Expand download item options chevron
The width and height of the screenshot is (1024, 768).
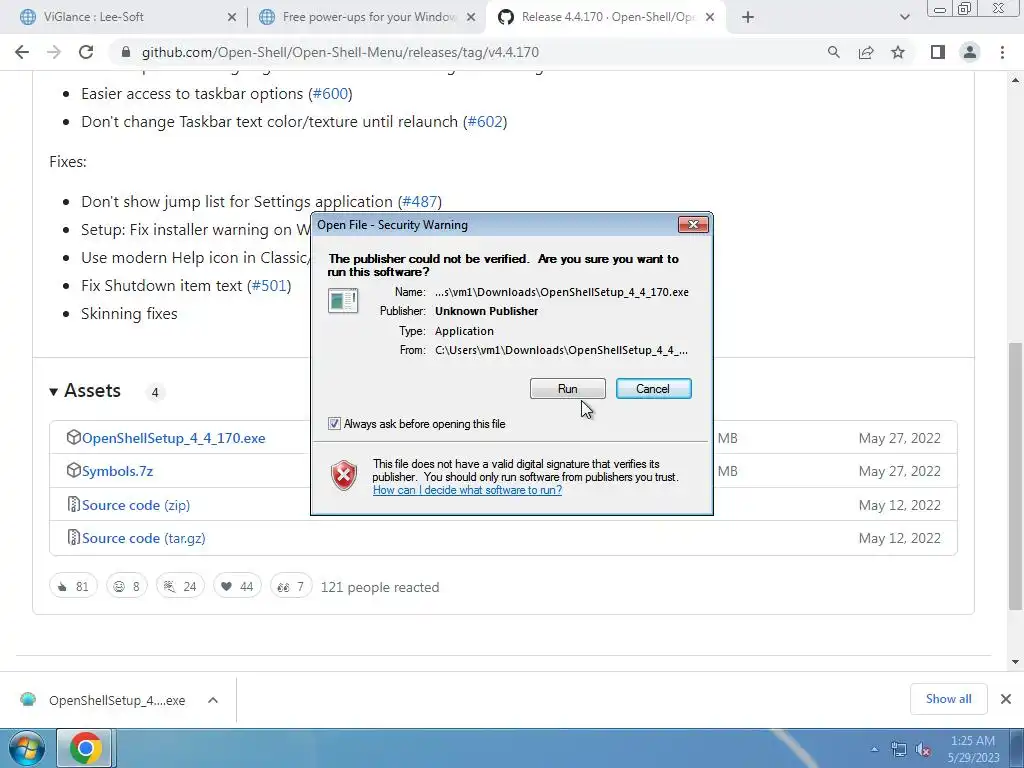[213, 700]
